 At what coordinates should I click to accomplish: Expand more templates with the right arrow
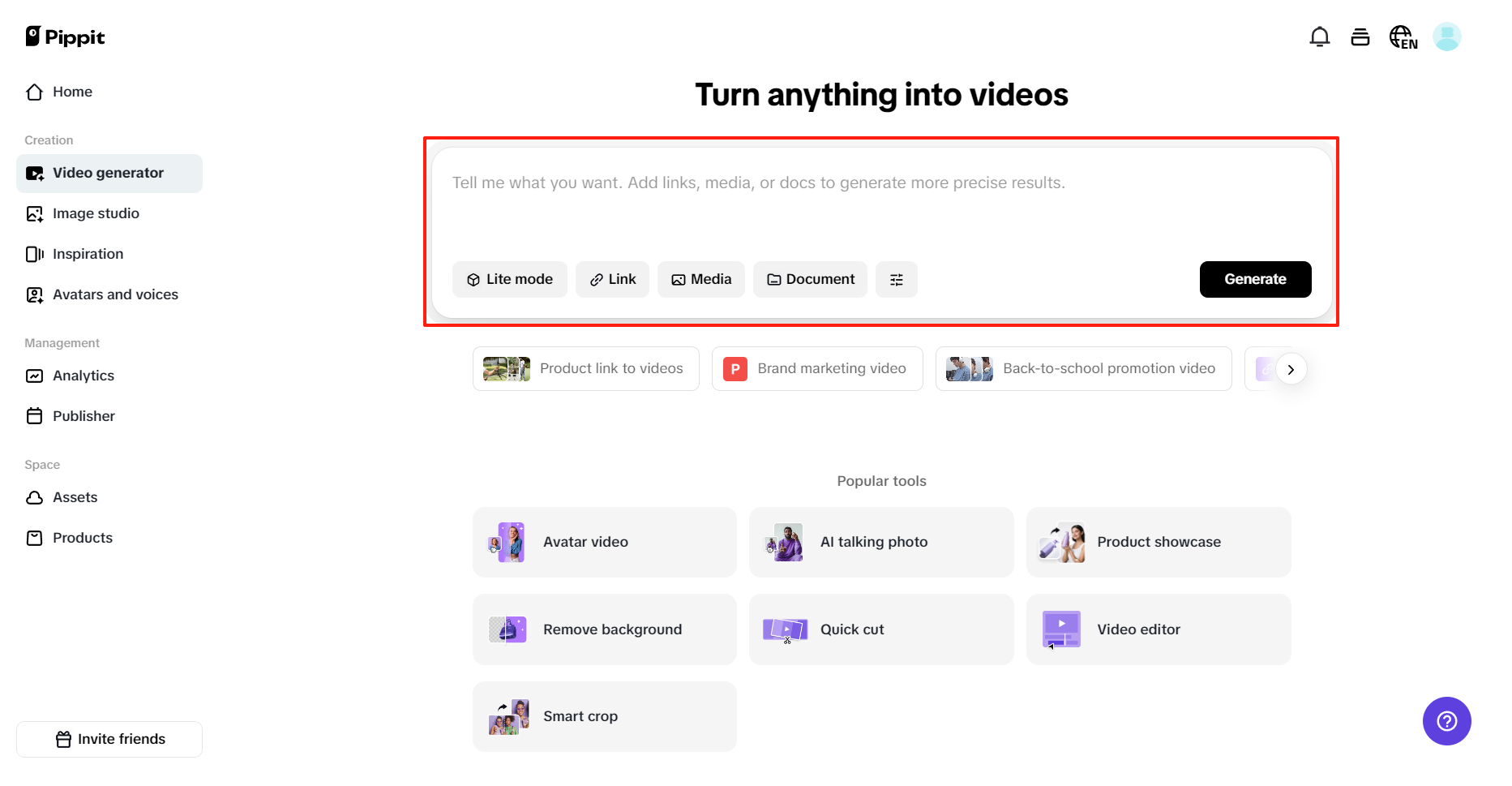pos(1291,368)
